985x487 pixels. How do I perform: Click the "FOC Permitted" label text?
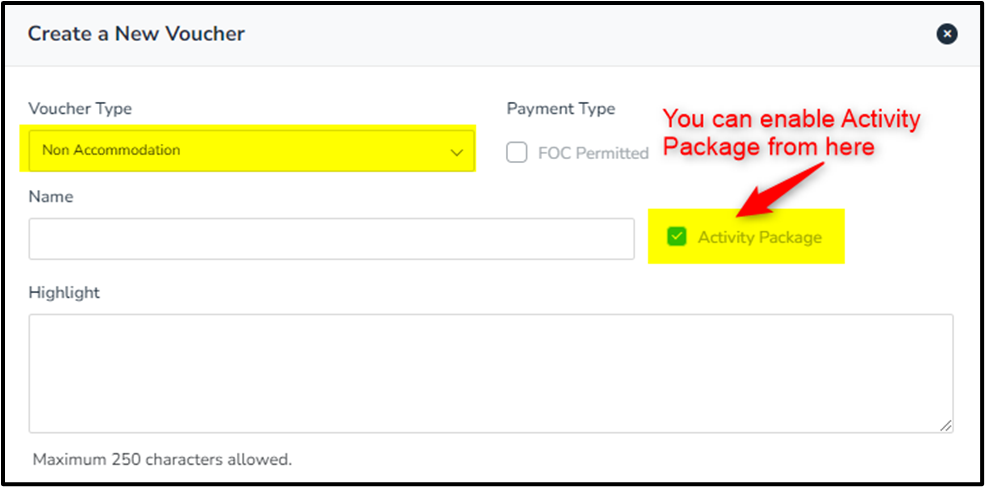click(x=593, y=153)
